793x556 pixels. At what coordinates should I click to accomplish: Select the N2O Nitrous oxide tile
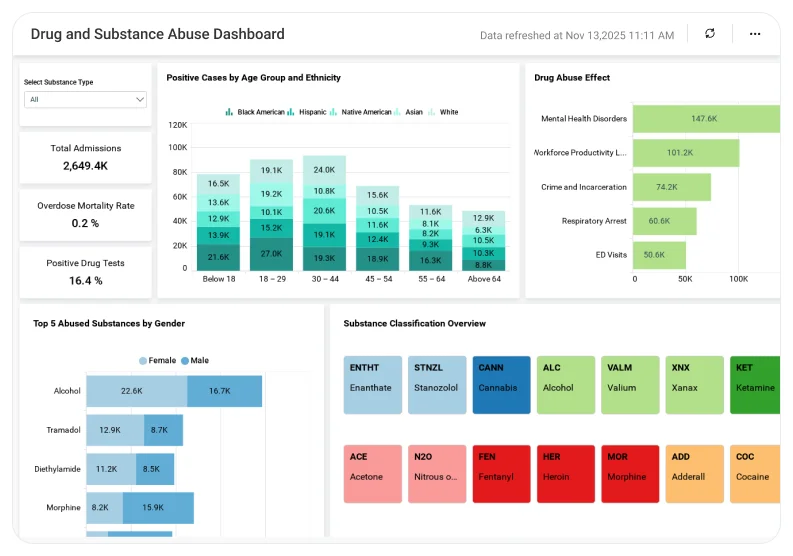(x=437, y=474)
